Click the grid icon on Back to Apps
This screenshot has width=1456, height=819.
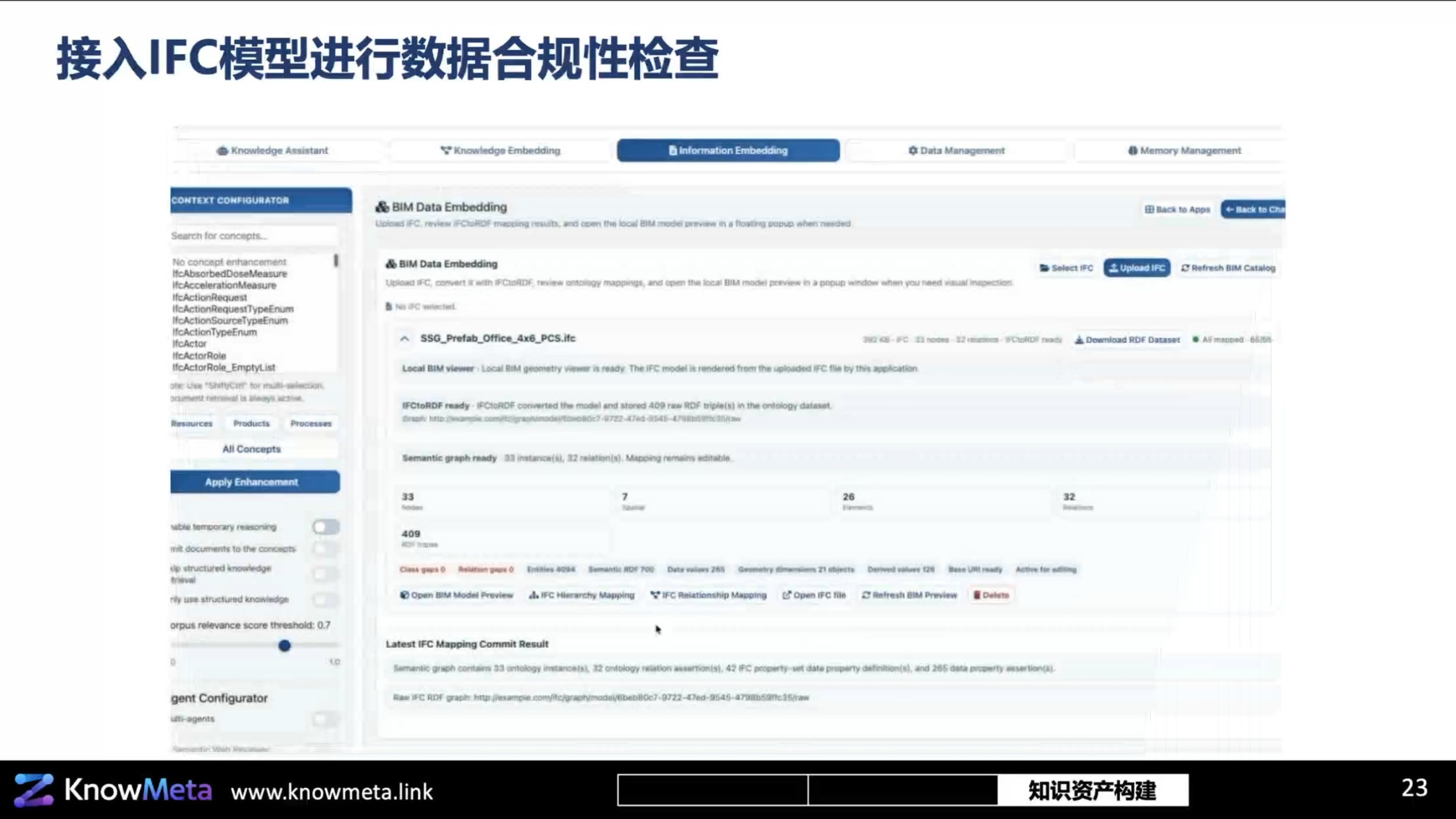1148,209
